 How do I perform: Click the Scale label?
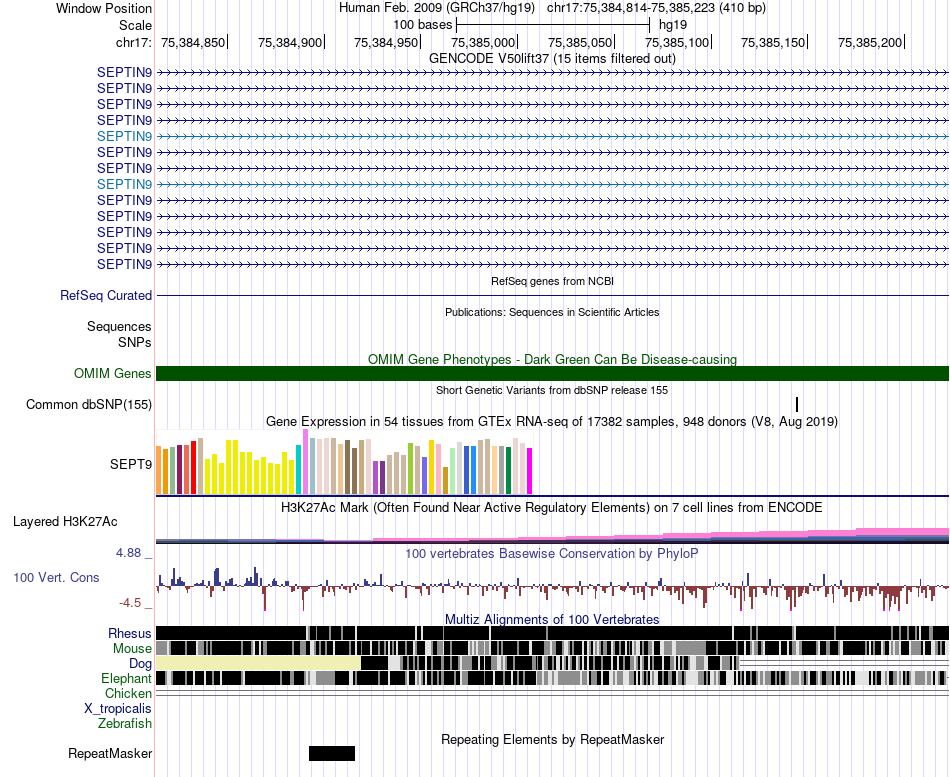click(135, 25)
